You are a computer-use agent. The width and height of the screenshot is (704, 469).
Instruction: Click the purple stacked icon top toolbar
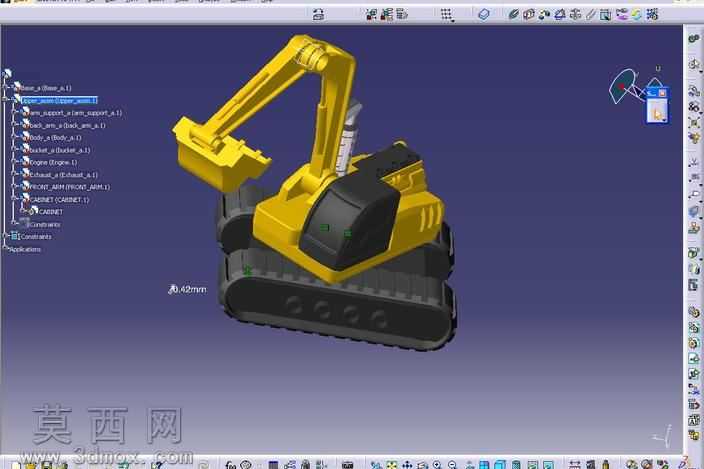pyautogui.click(x=621, y=15)
